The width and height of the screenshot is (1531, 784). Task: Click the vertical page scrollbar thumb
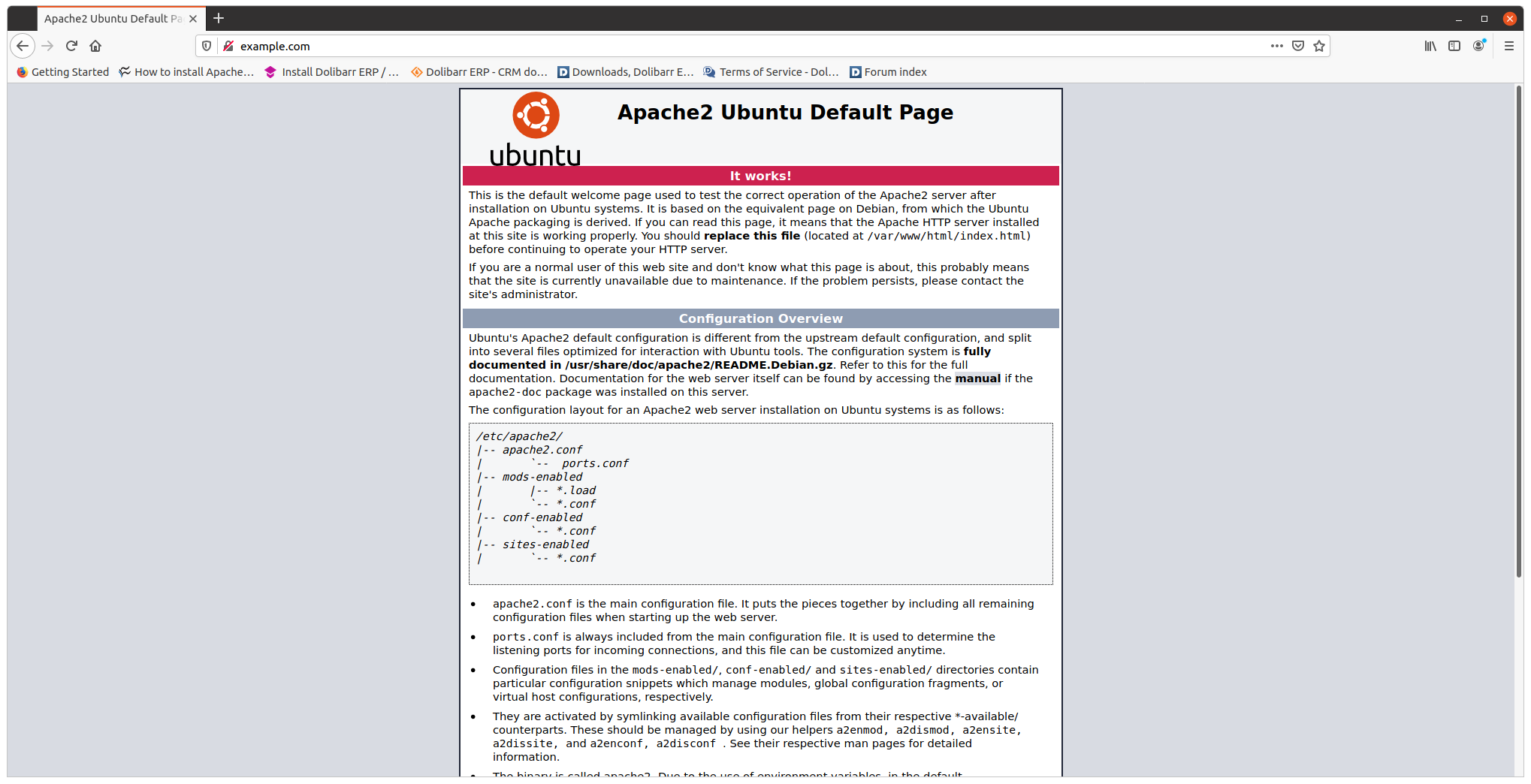pyautogui.click(x=1519, y=330)
